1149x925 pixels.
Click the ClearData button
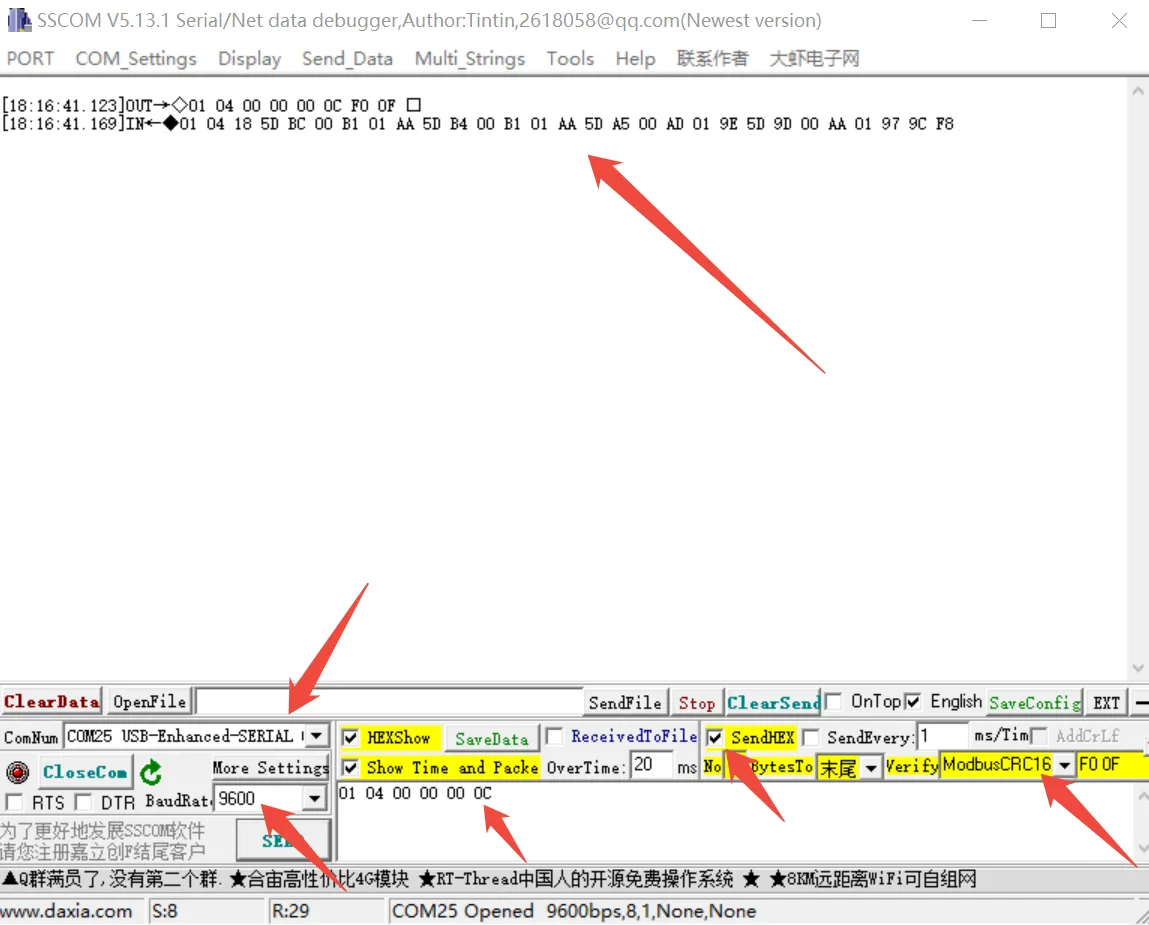[52, 702]
